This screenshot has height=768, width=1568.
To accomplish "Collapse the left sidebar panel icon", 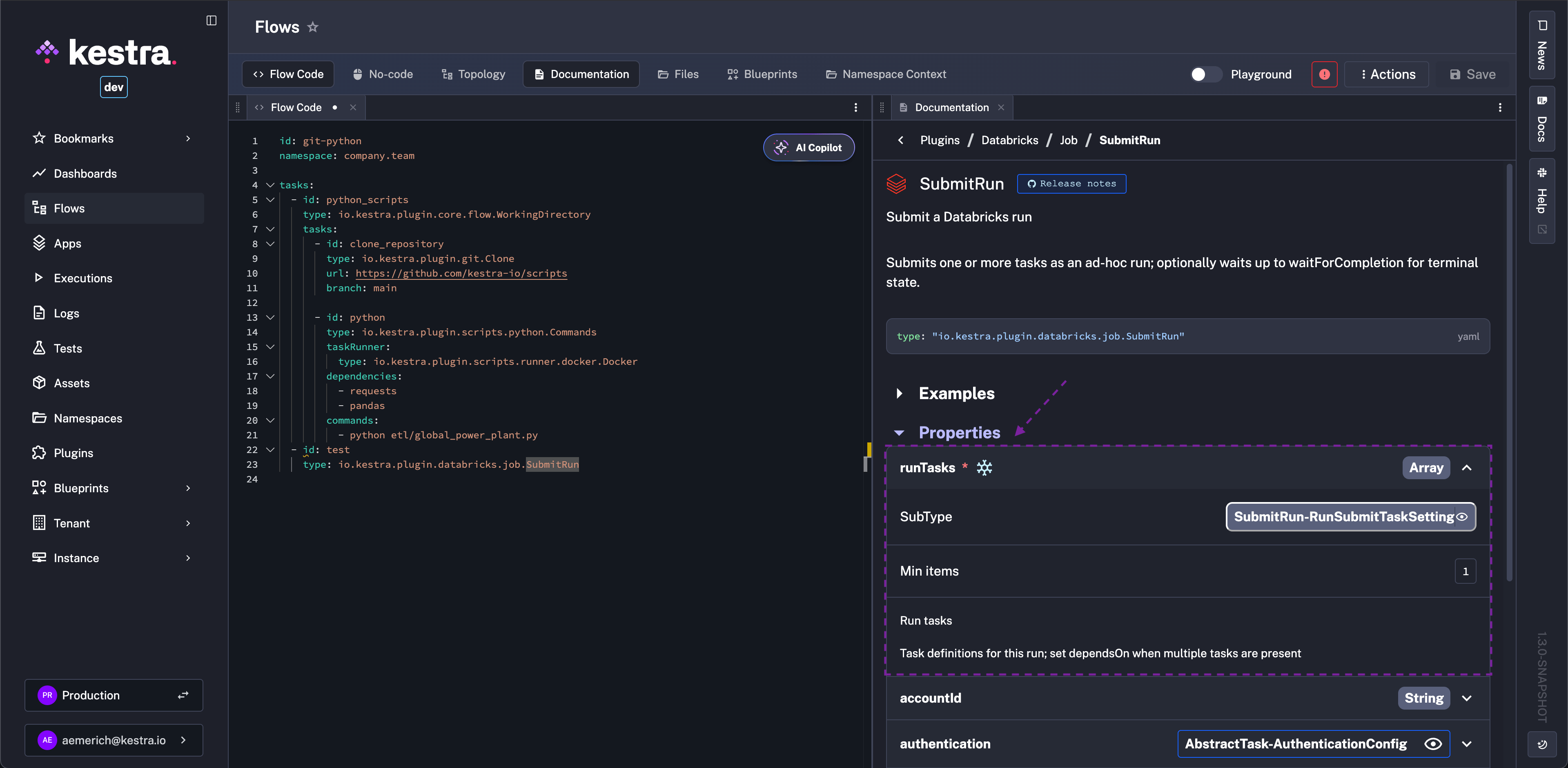I will point(211,20).
